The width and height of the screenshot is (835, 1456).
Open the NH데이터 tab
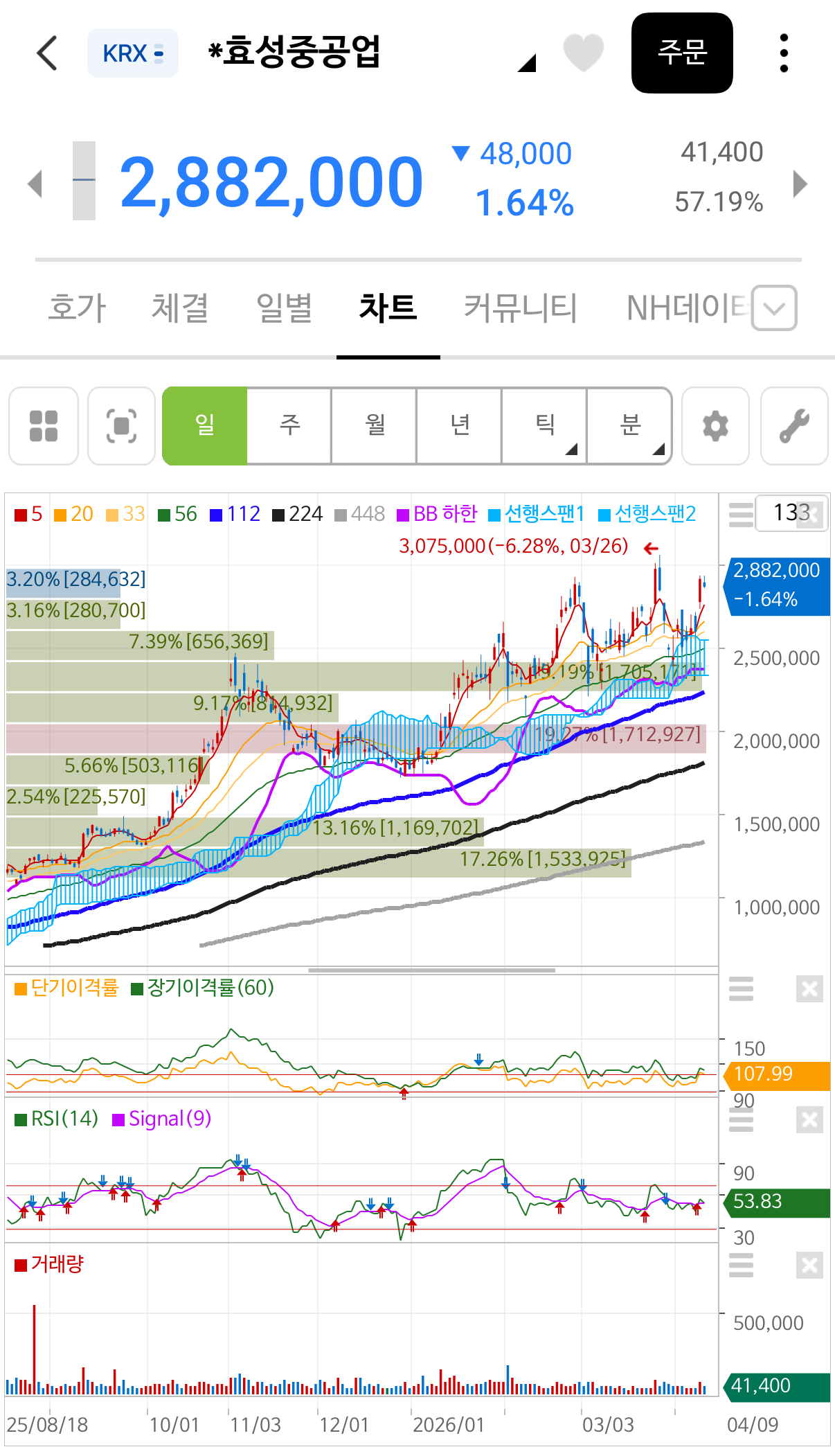click(687, 308)
